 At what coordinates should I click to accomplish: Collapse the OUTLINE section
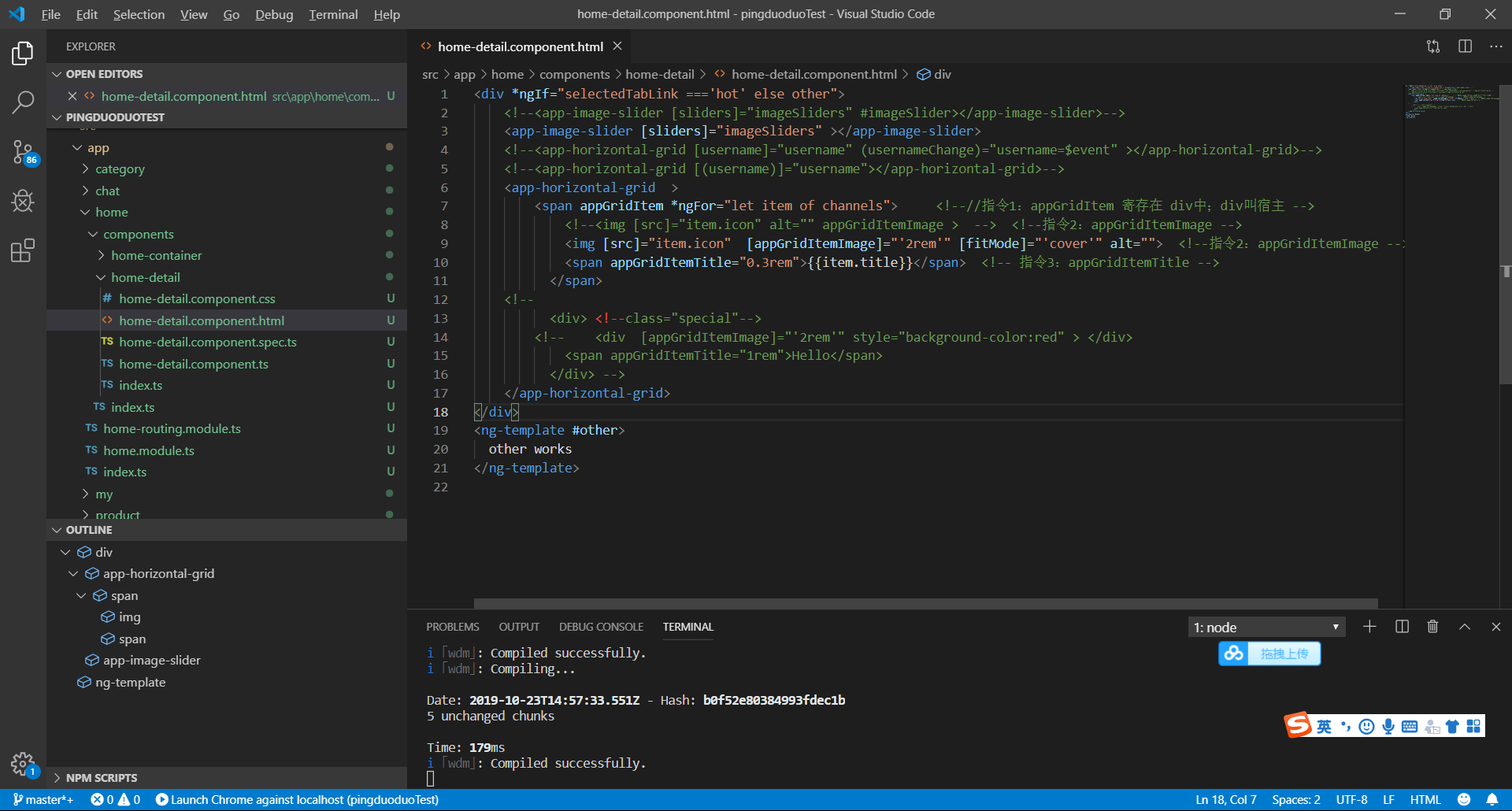point(227,530)
